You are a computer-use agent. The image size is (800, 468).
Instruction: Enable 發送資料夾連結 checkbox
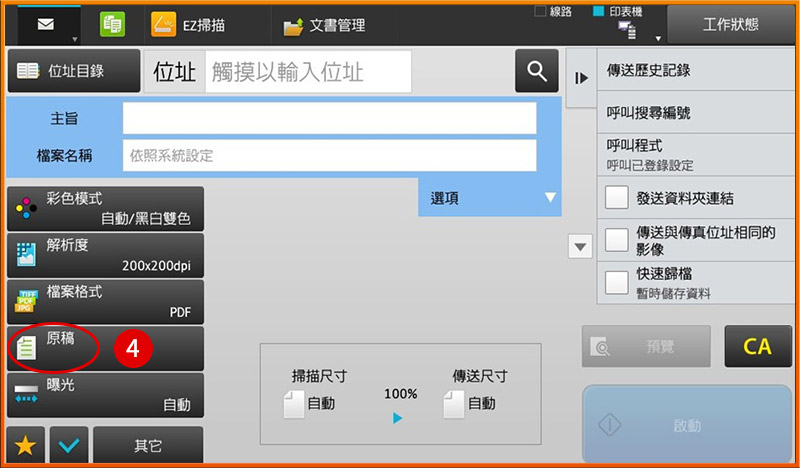[617, 198]
